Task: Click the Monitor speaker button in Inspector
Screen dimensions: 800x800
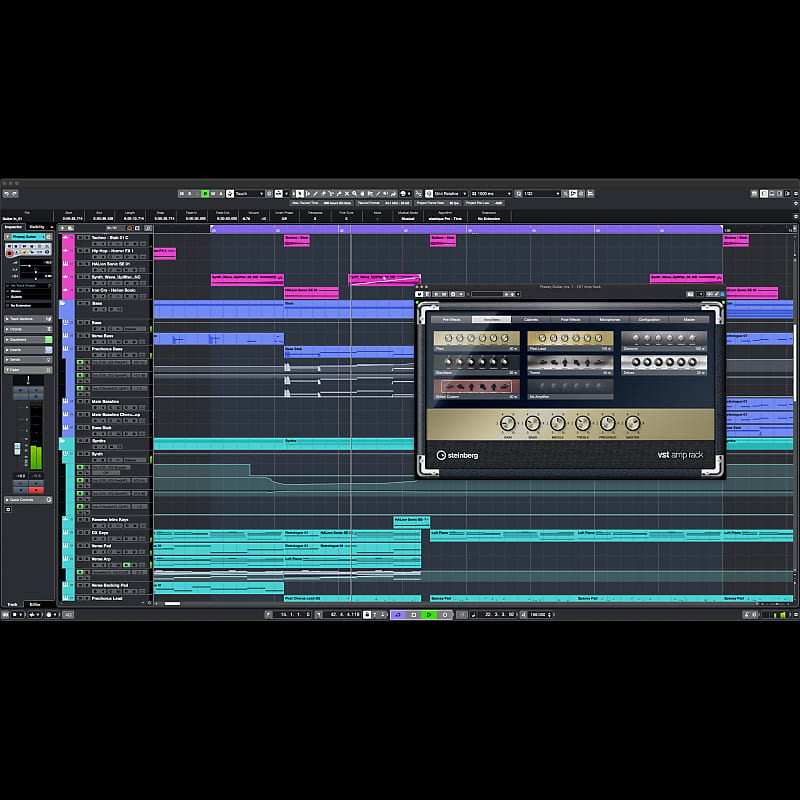Action: point(17,252)
